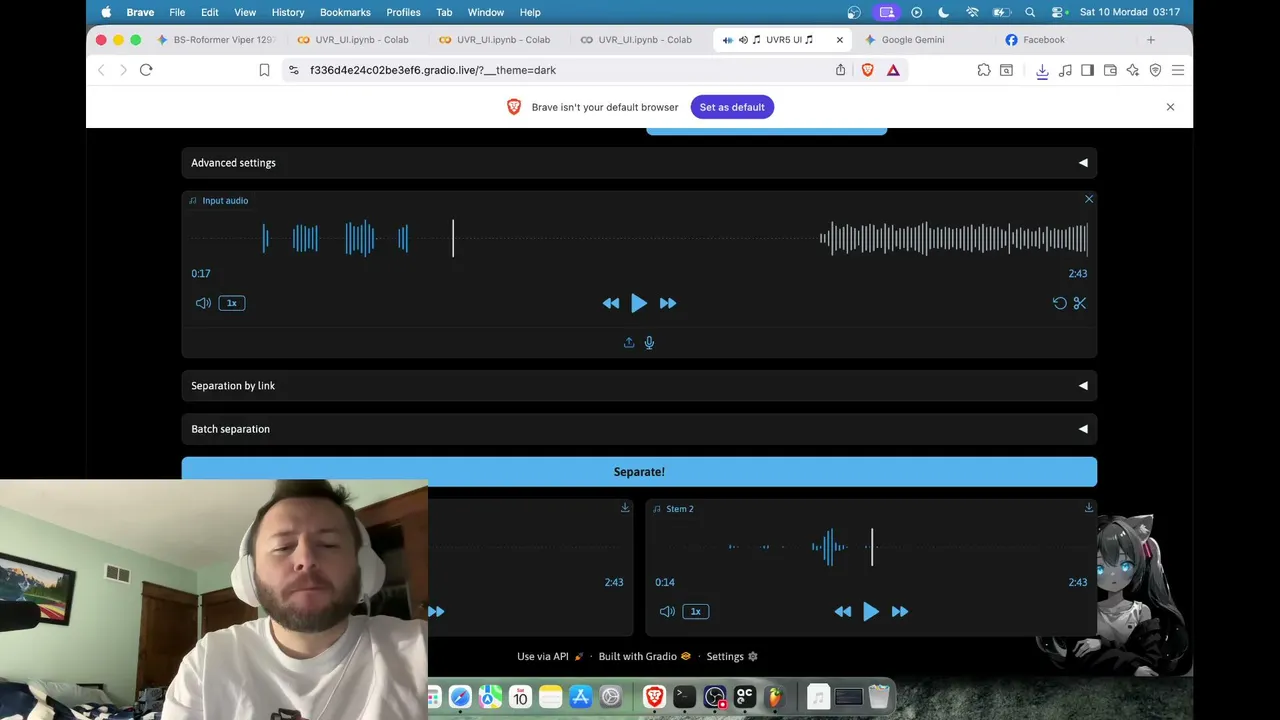Record from microphone for Input audio

(x=649, y=342)
